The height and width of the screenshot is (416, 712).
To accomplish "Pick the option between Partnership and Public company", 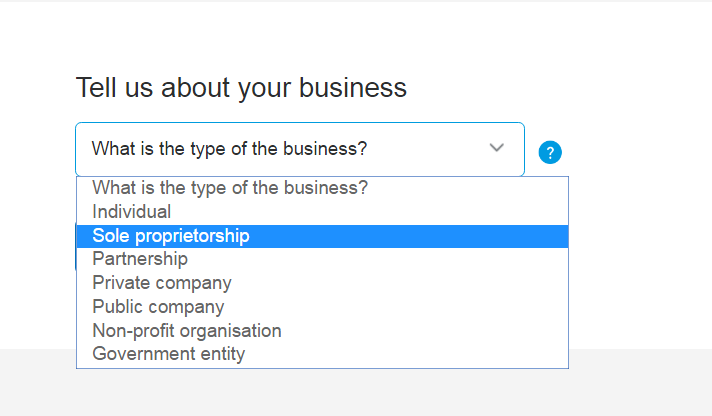I will 162,283.
